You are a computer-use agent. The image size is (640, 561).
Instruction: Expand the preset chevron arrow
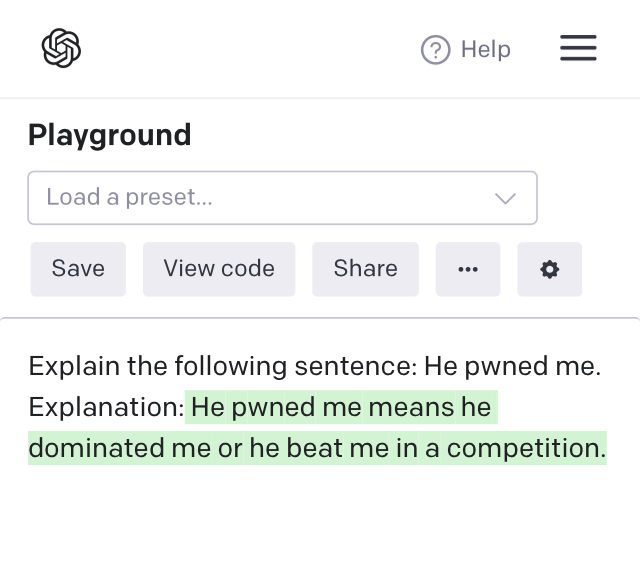point(506,198)
